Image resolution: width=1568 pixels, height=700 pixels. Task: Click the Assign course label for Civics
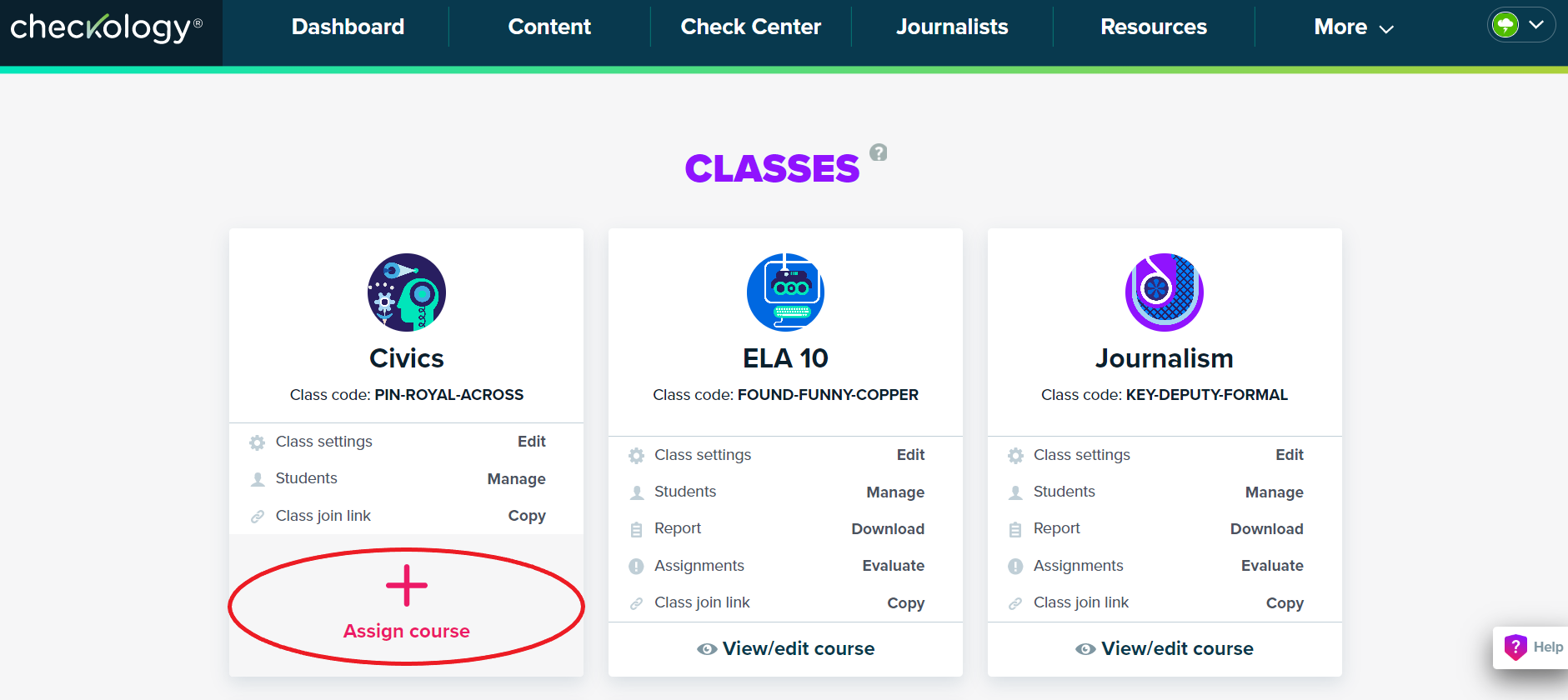[407, 631]
